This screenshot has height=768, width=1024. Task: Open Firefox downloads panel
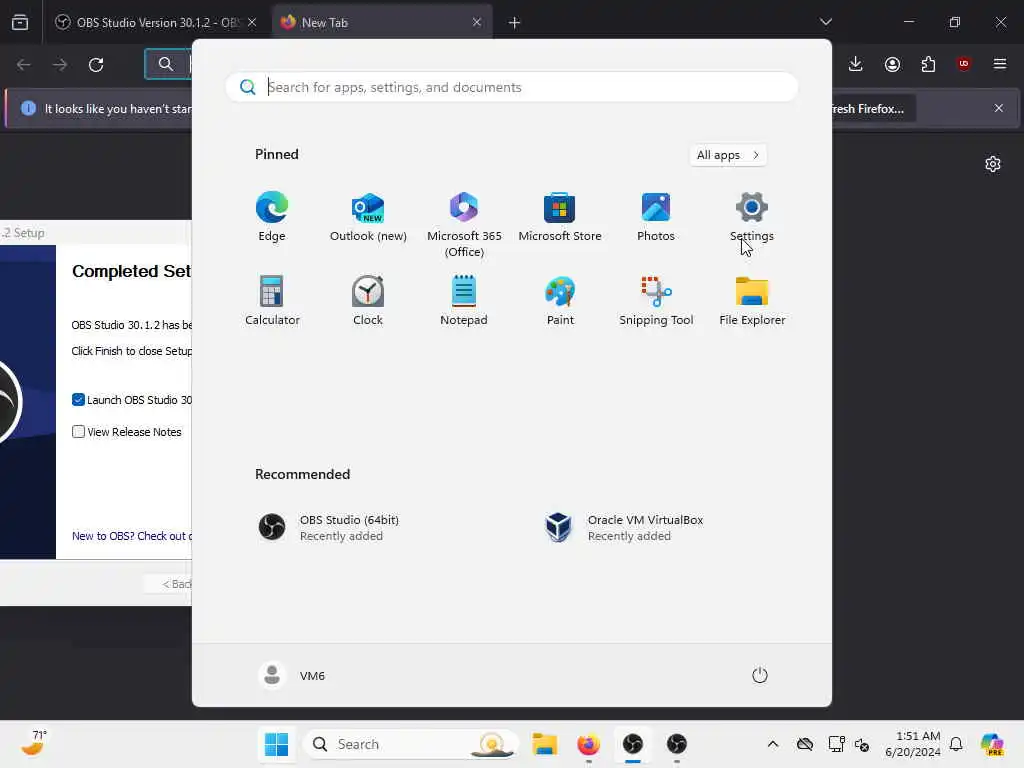[x=856, y=64]
